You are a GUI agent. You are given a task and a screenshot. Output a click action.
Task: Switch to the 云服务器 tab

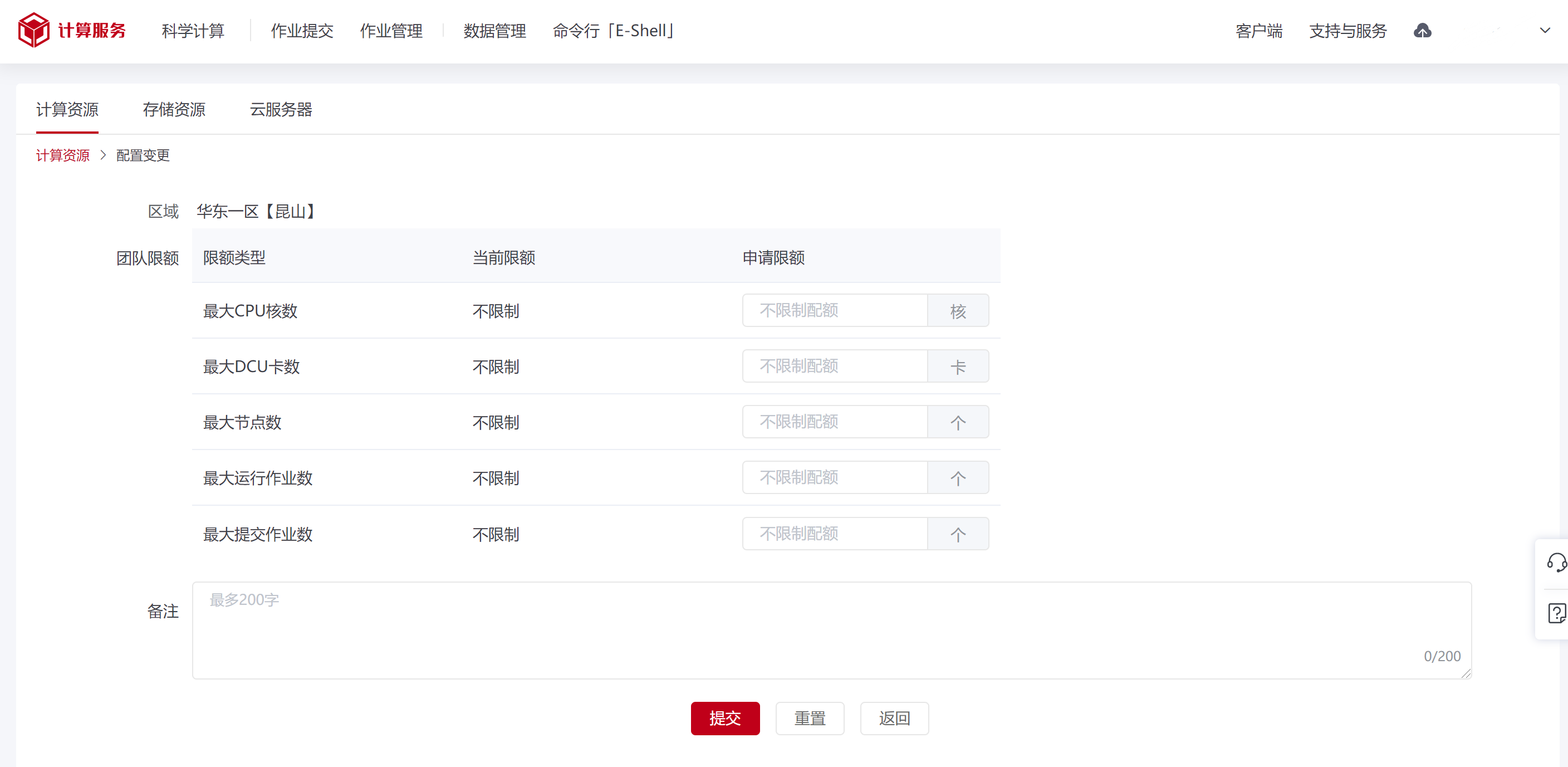pos(281,110)
